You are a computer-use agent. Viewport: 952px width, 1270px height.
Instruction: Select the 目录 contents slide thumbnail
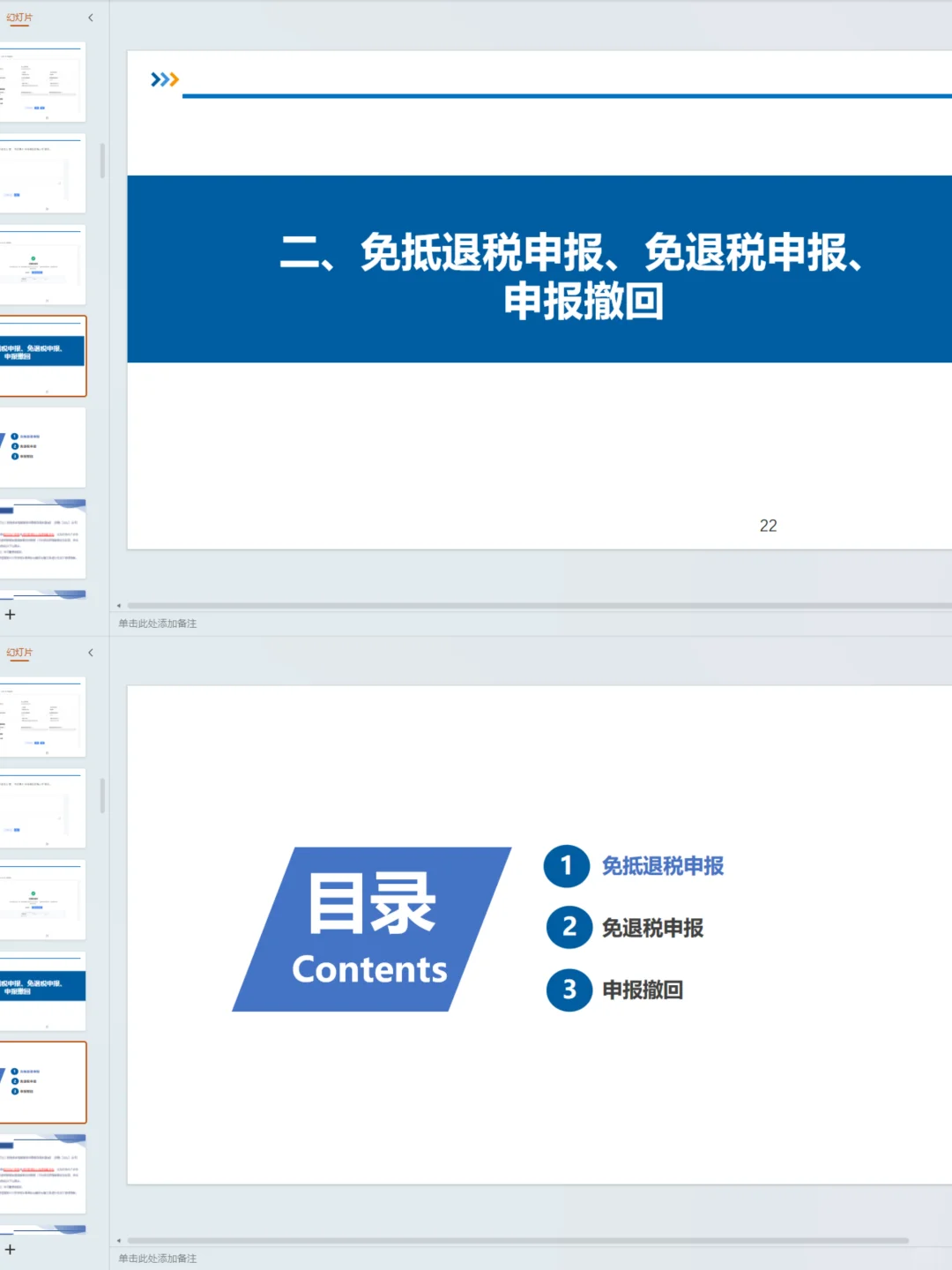pyautogui.click(x=44, y=1082)
